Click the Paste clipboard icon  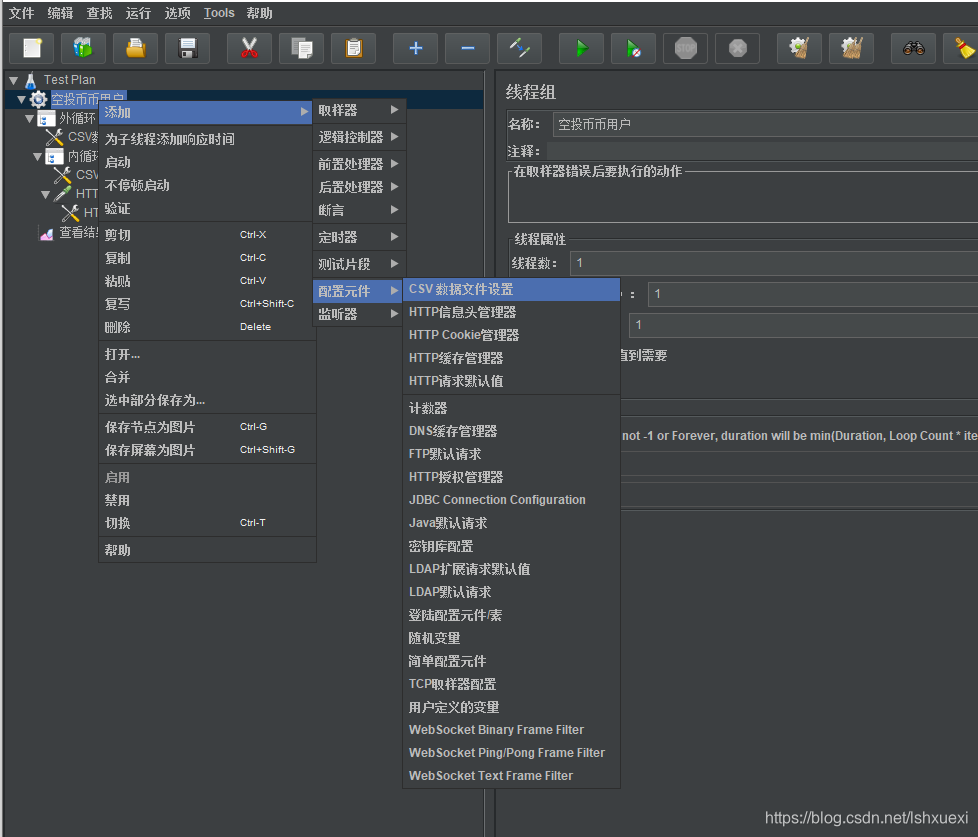click(x=353, y=48)
